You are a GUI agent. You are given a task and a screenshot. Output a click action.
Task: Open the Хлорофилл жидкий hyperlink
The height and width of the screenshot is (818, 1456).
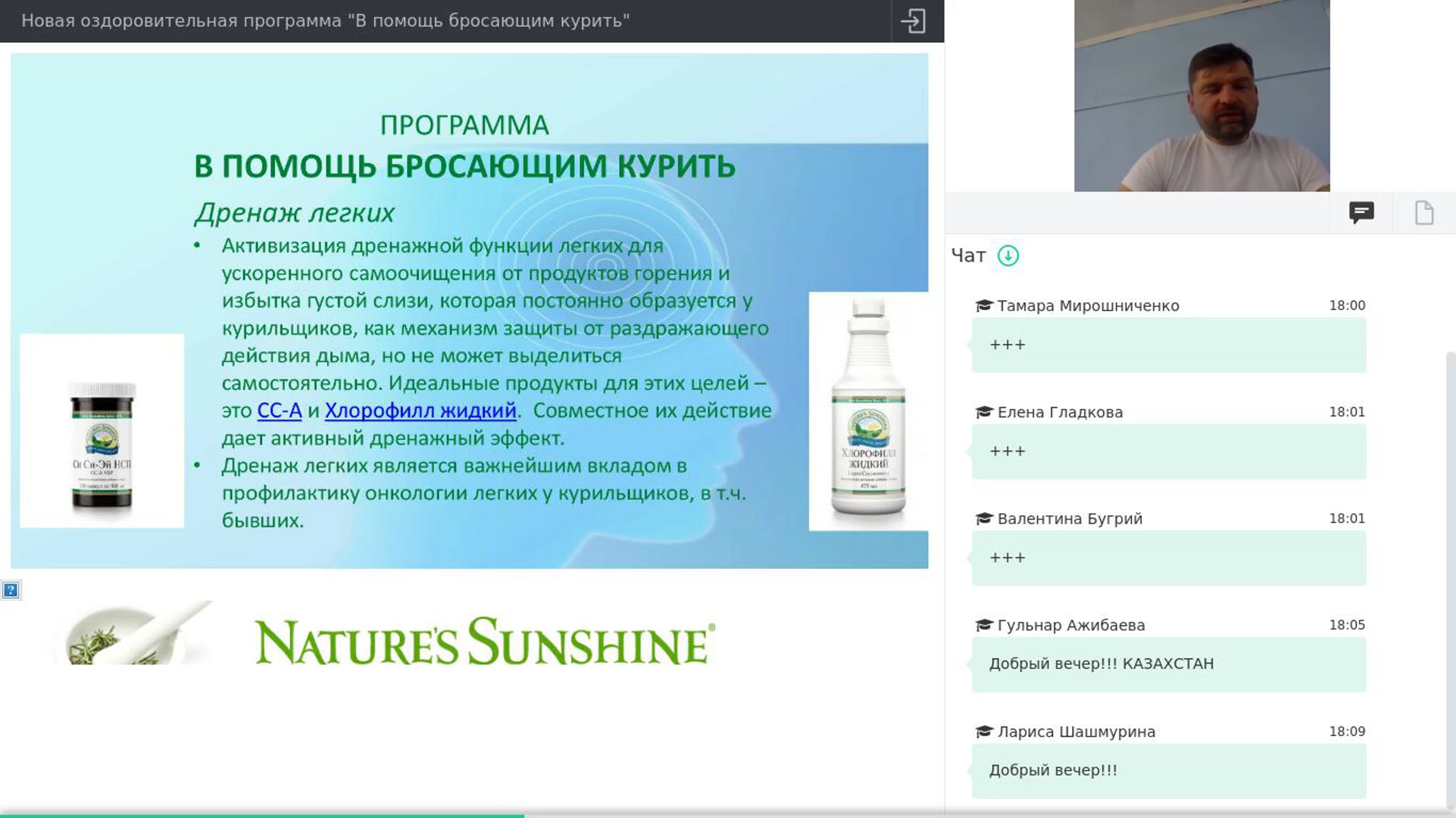(420, 411)
